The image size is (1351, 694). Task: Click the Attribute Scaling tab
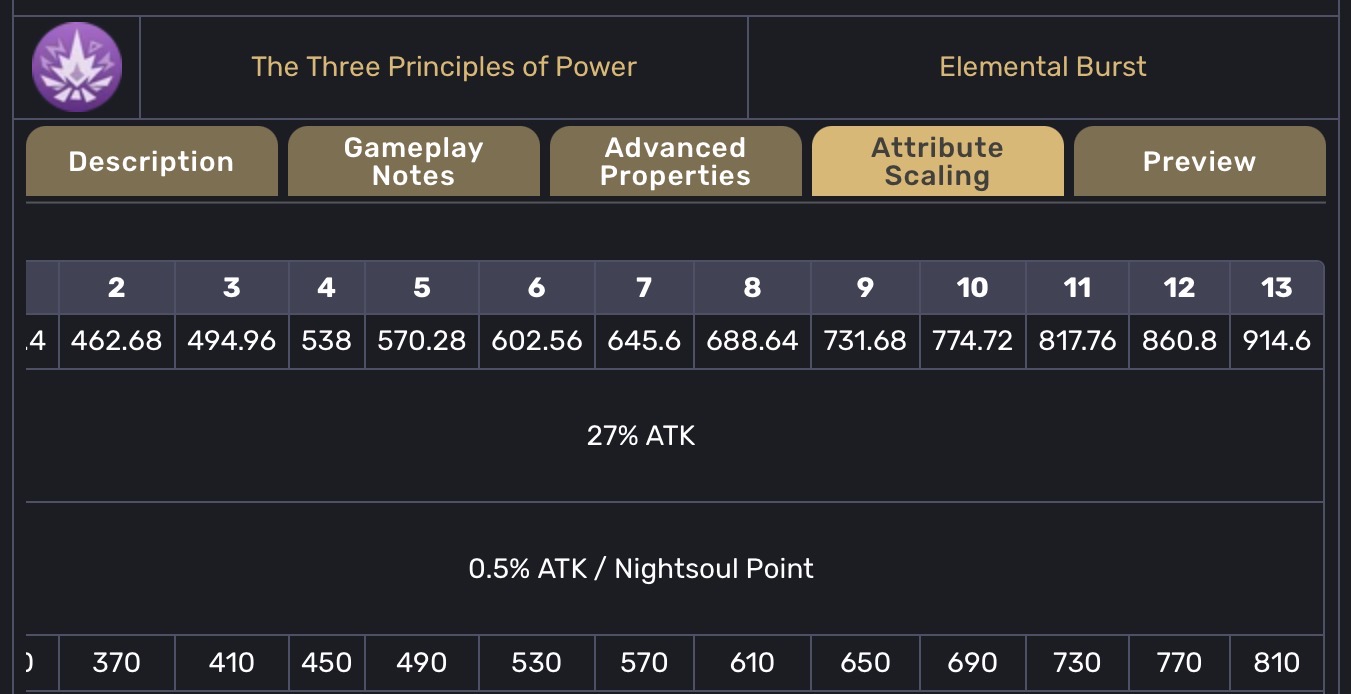point(937,161)
